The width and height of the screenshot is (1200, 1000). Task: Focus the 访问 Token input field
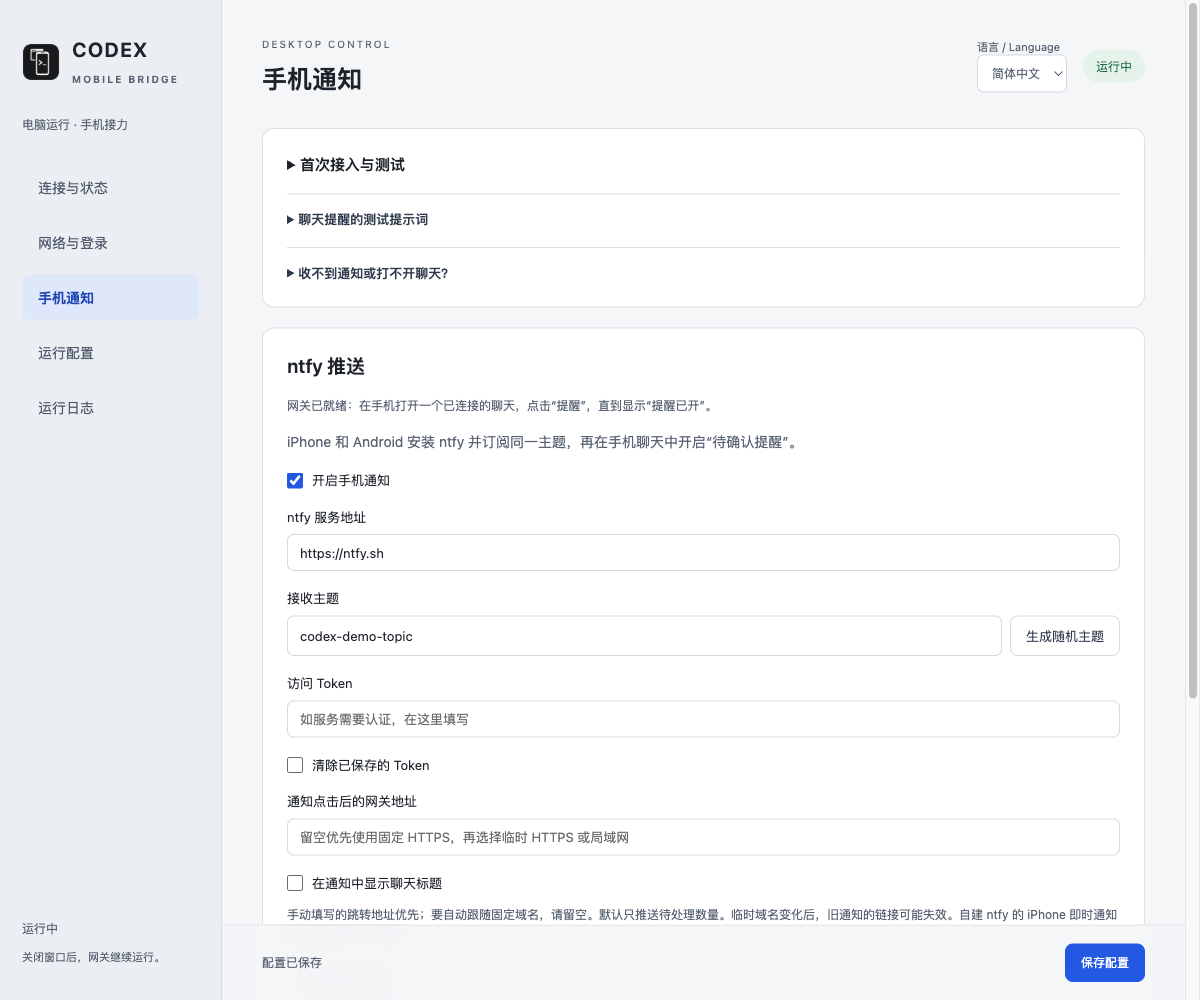703,719
